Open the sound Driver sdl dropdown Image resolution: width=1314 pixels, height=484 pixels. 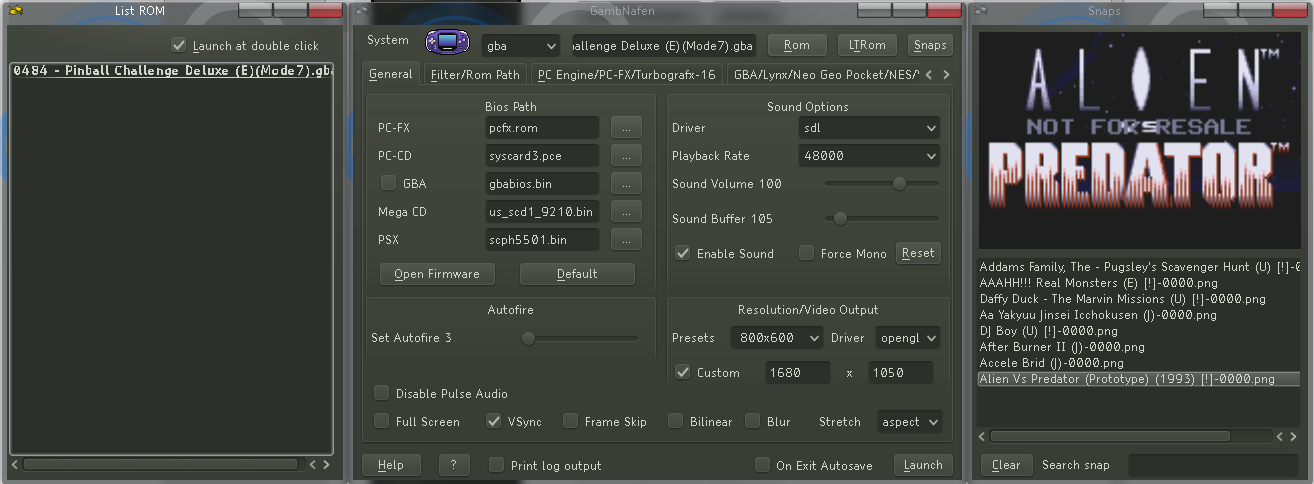point(870,128)
